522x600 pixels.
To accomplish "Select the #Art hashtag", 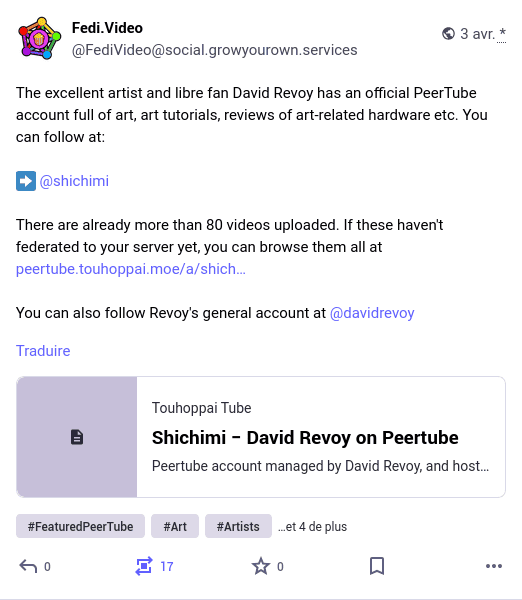I will [x=175, y=526].
